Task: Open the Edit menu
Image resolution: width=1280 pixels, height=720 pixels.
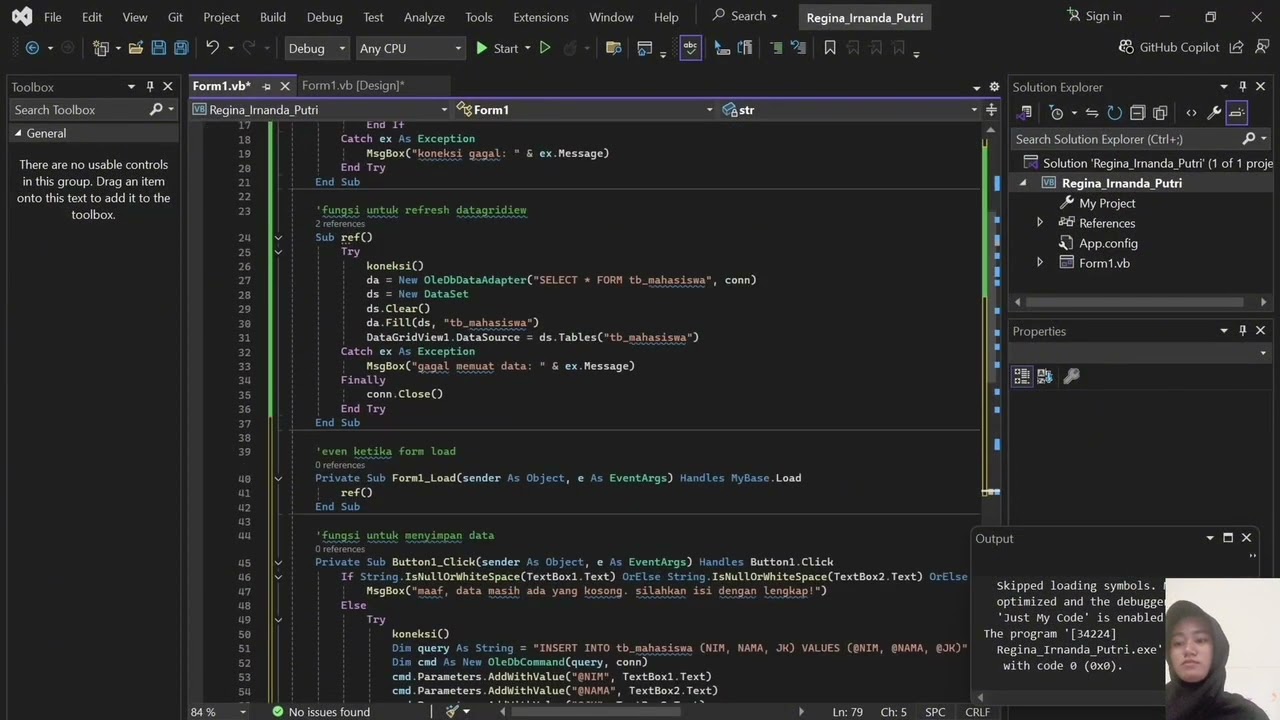Action: point(92,17)
